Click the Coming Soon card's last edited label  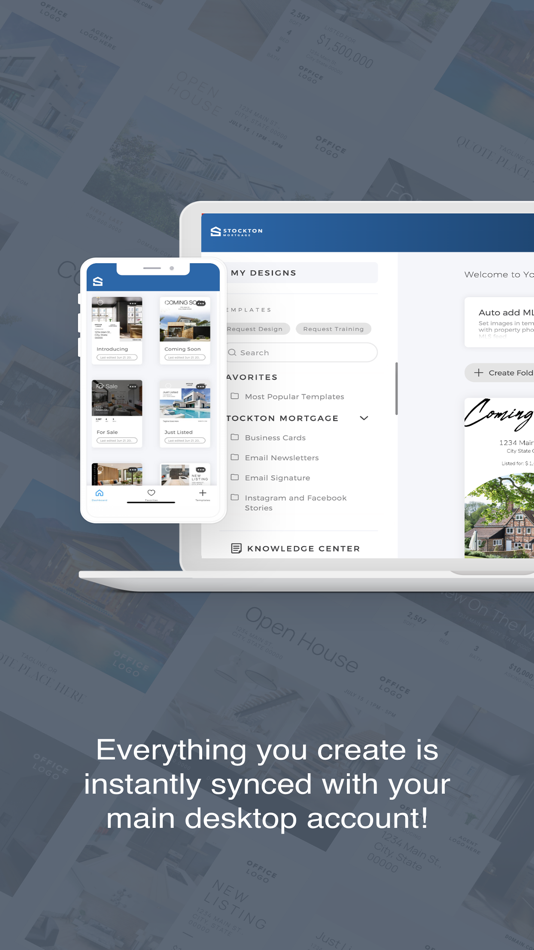[x=185, y=357]
